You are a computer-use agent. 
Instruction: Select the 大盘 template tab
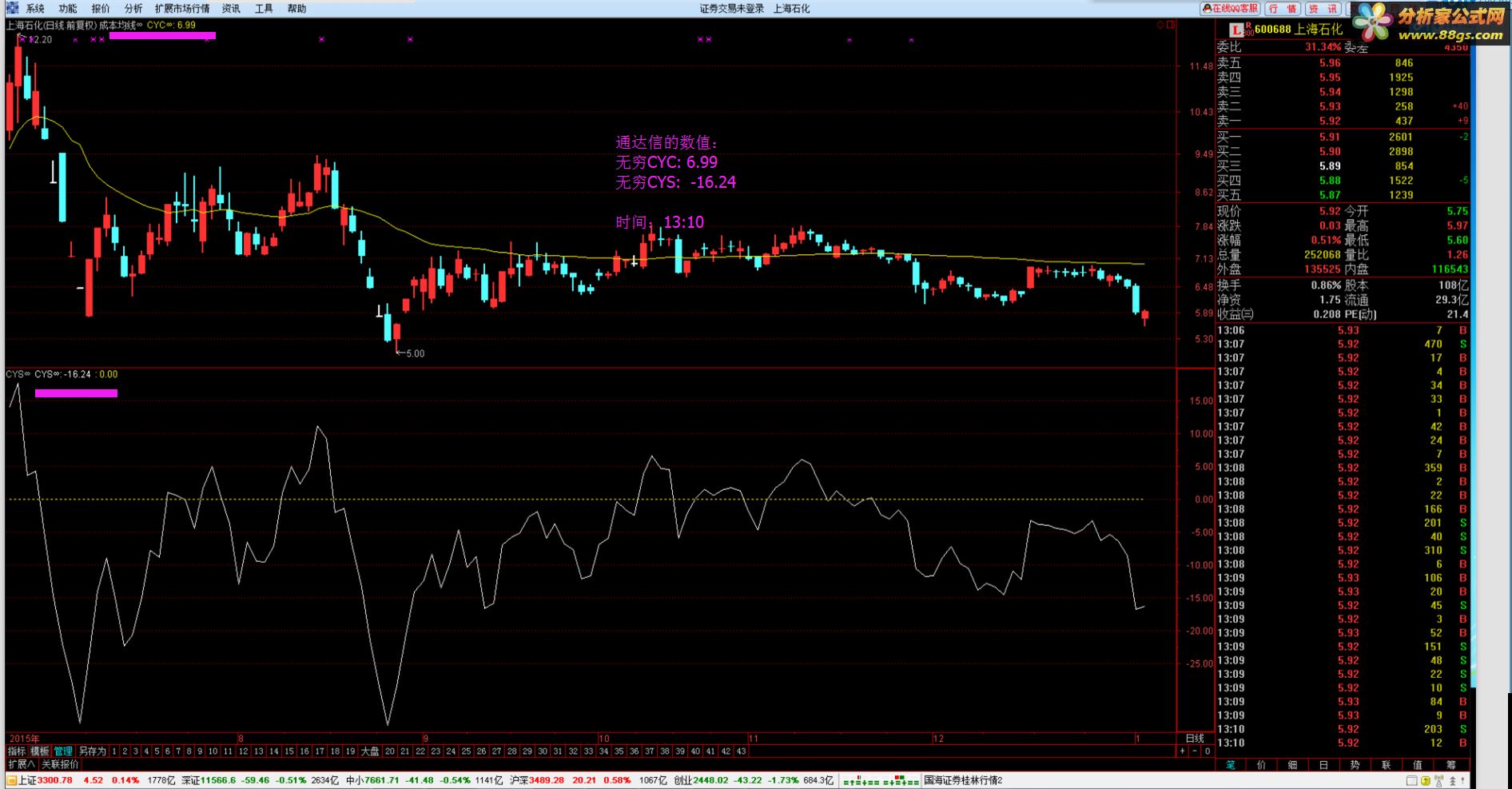tap(370, 751)
